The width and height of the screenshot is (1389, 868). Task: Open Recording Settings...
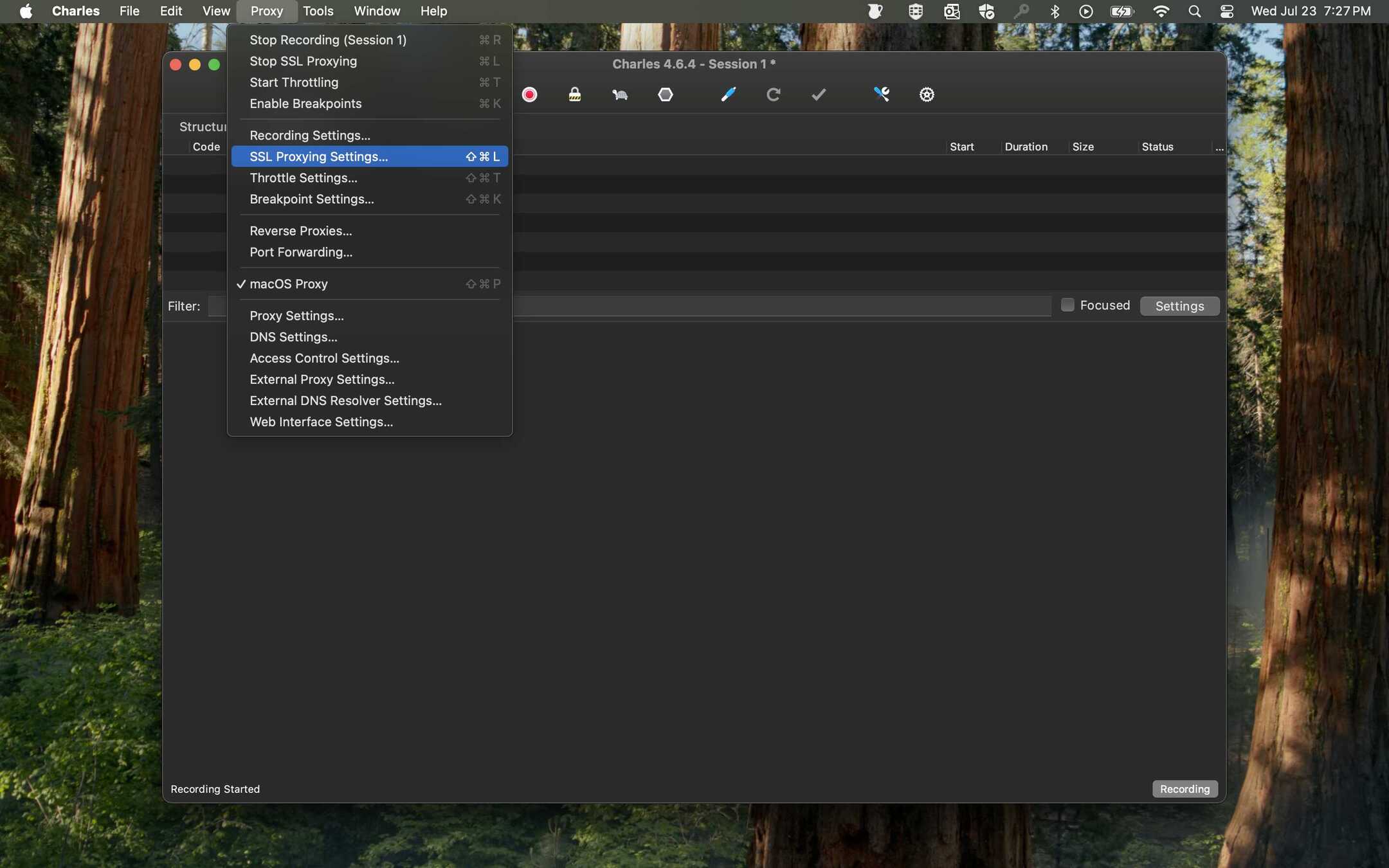[x=370, y=135]
